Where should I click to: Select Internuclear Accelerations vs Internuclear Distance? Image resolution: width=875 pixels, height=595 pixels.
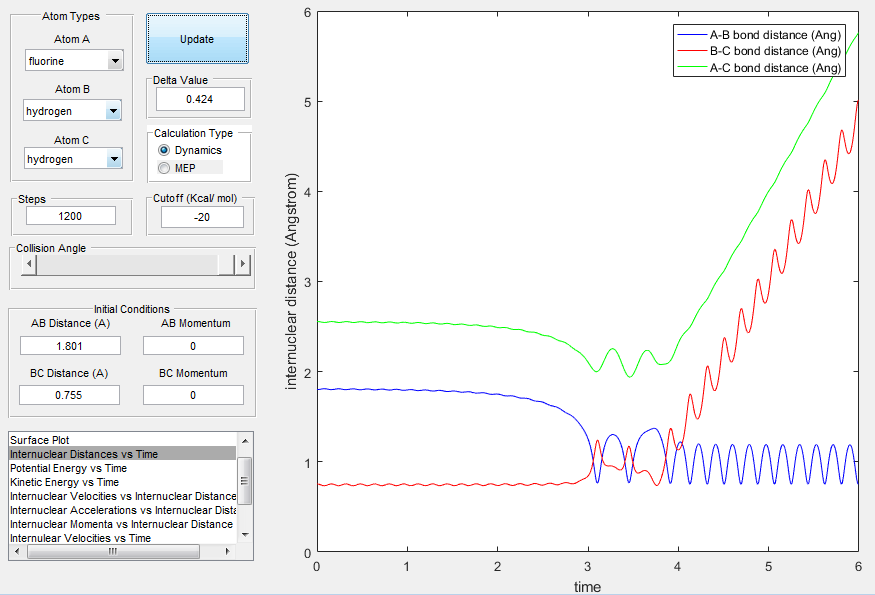click(x=123, y=510)
